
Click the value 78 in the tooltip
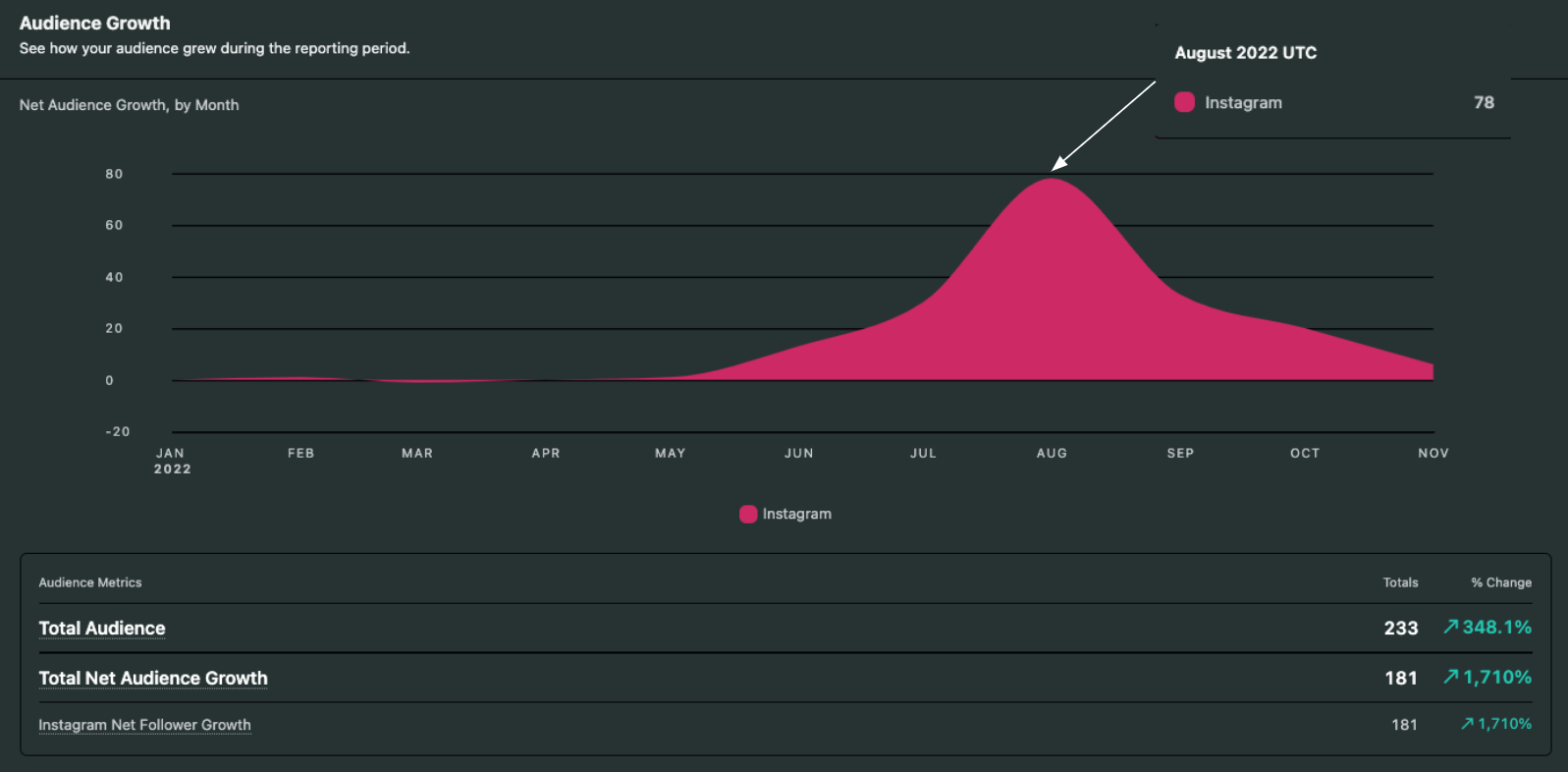coord(1484,102)
